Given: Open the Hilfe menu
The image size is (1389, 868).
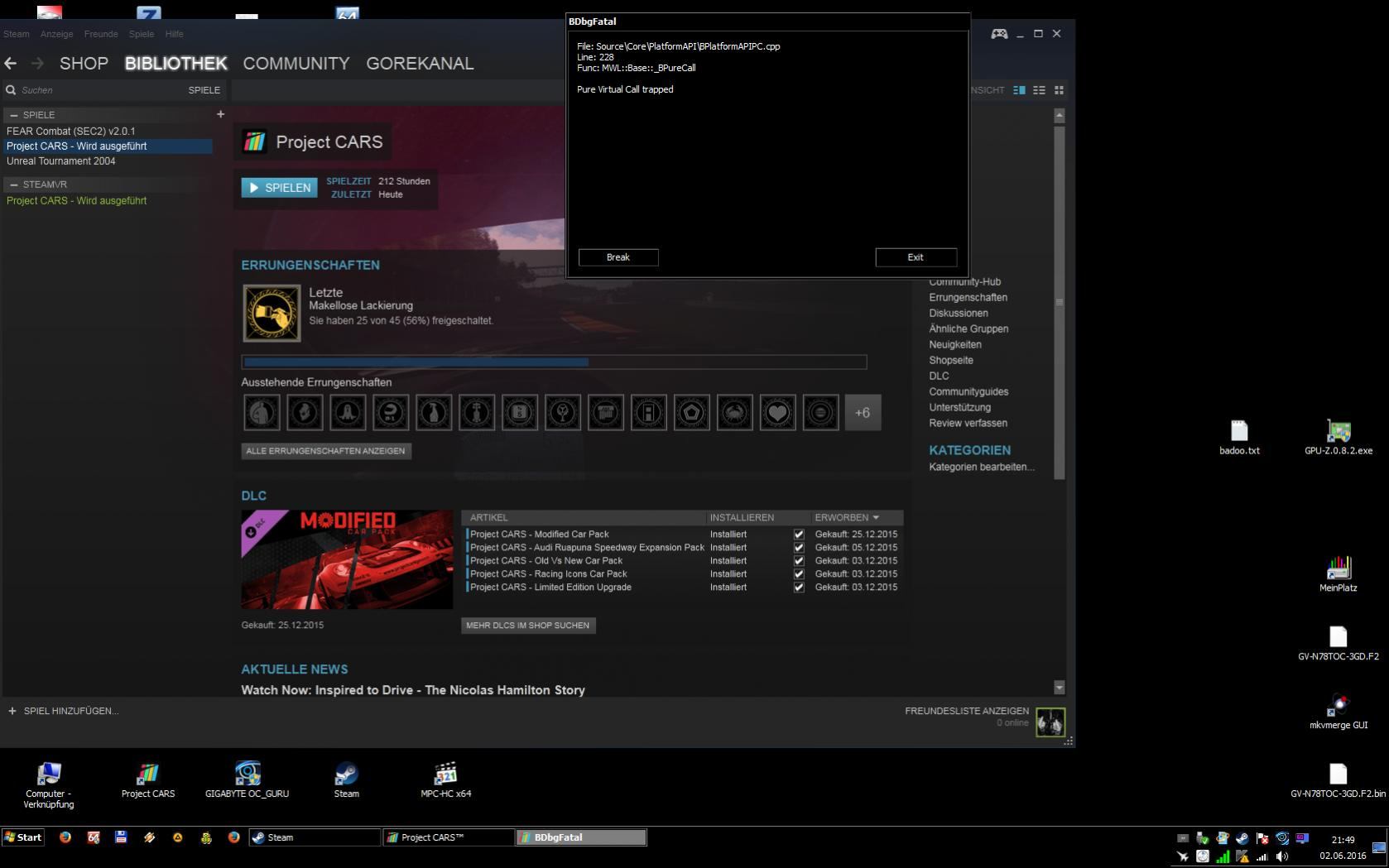Looking at the screenshot, I should (174, 34).
